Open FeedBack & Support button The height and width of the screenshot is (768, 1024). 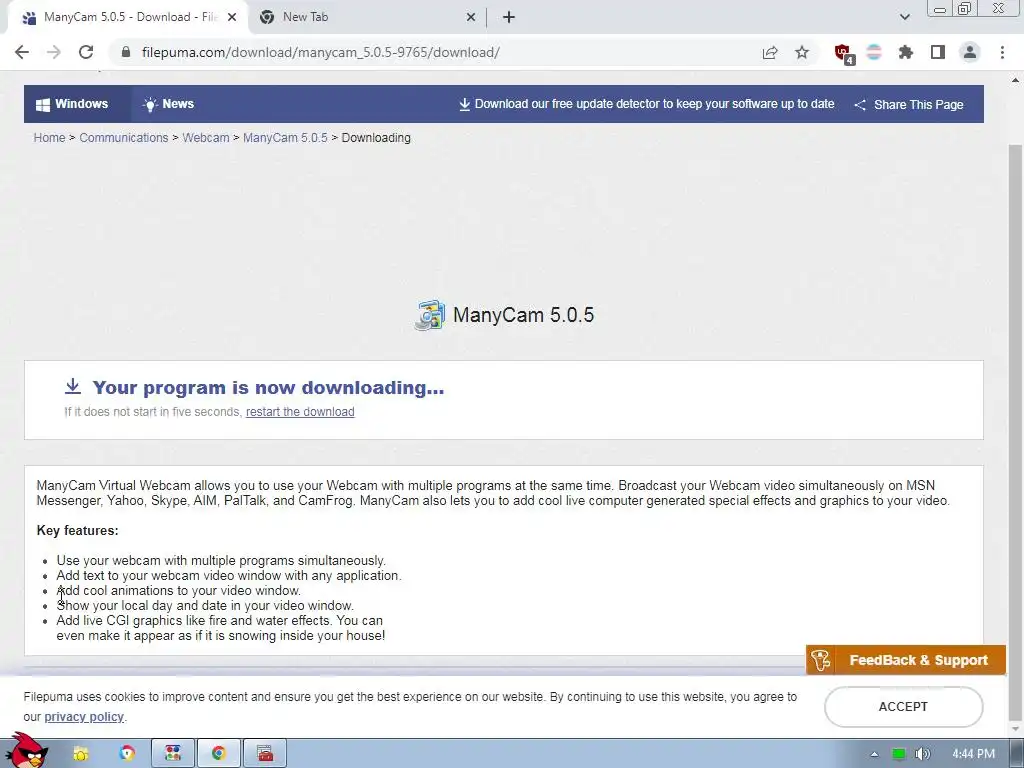tap(906, 660)
